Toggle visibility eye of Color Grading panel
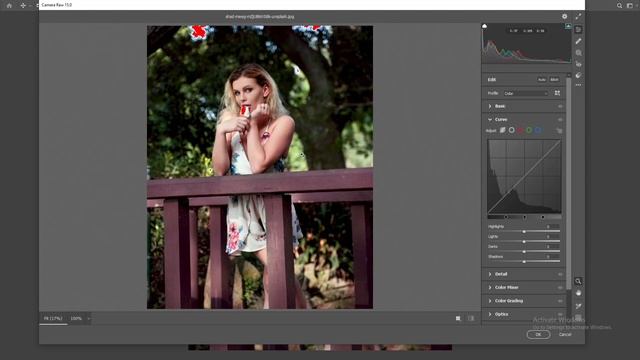Screen dimensions: 640x360 (560, 301)
